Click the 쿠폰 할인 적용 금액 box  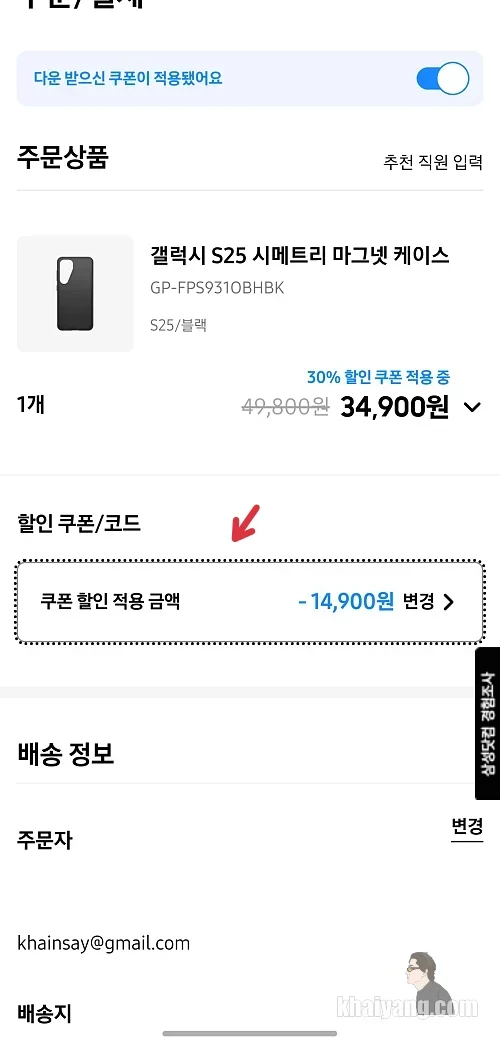(x=250, y=602)
